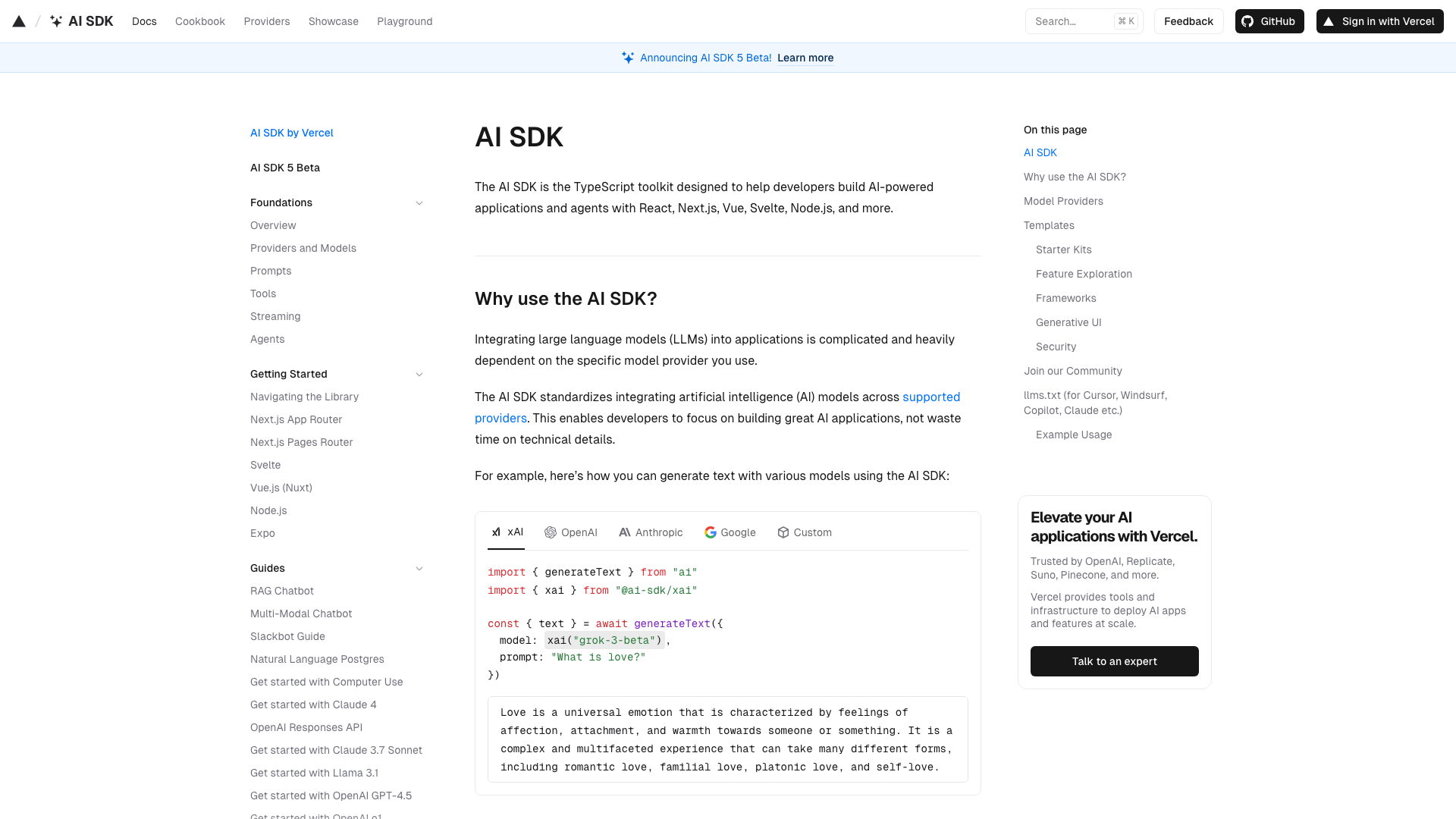Screen dimensions: 1456x819
Task: Click the Anthropic logo icon in code tabs
Action: [625, 532]
